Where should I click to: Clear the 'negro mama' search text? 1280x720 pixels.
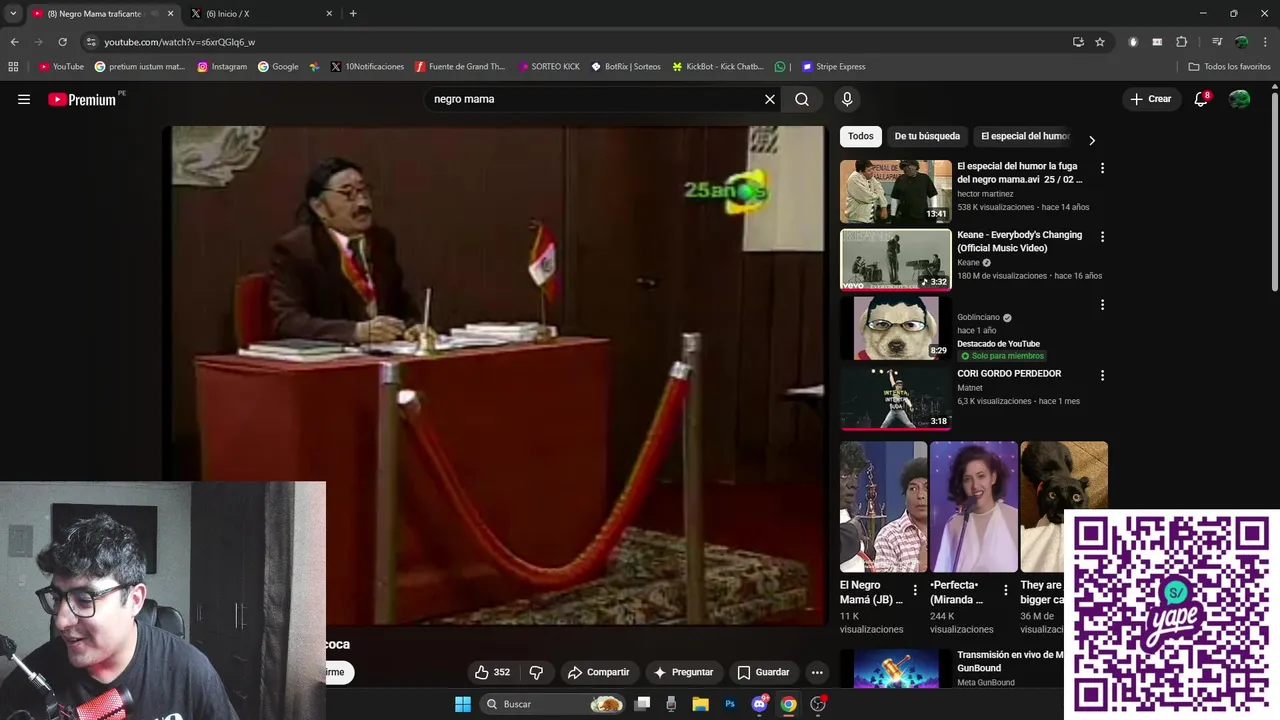point(770,99)
